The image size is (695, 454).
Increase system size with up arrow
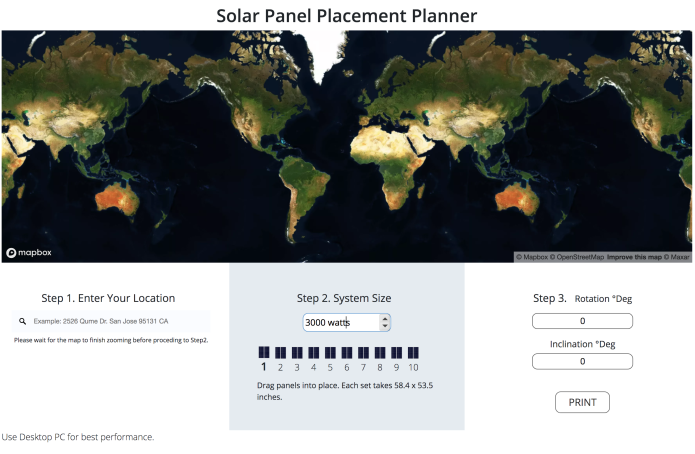pyautogui.click(x=385, y=318)
